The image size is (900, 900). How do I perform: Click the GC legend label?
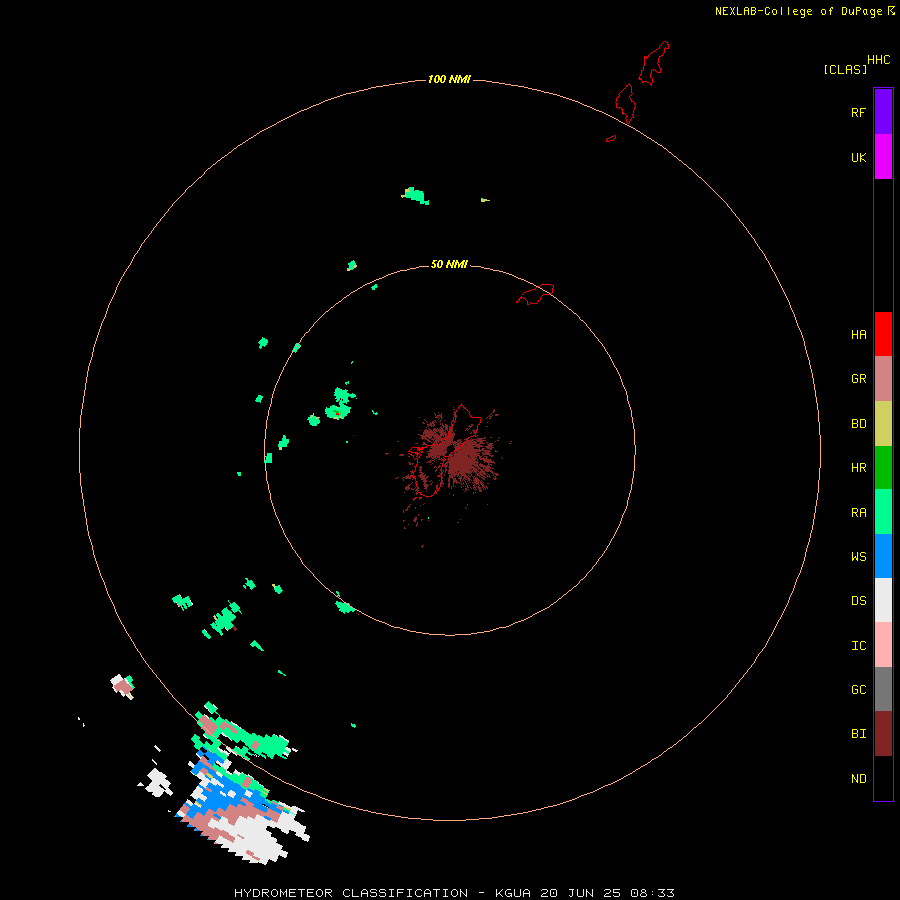pos(858,690)
